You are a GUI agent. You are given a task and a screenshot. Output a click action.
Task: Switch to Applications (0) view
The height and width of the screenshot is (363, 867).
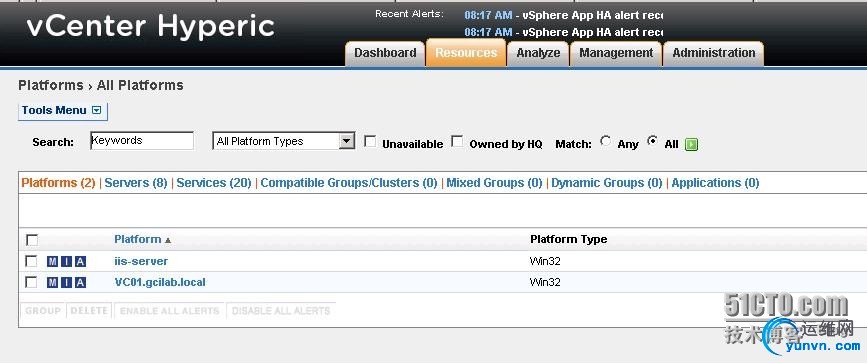715,183
